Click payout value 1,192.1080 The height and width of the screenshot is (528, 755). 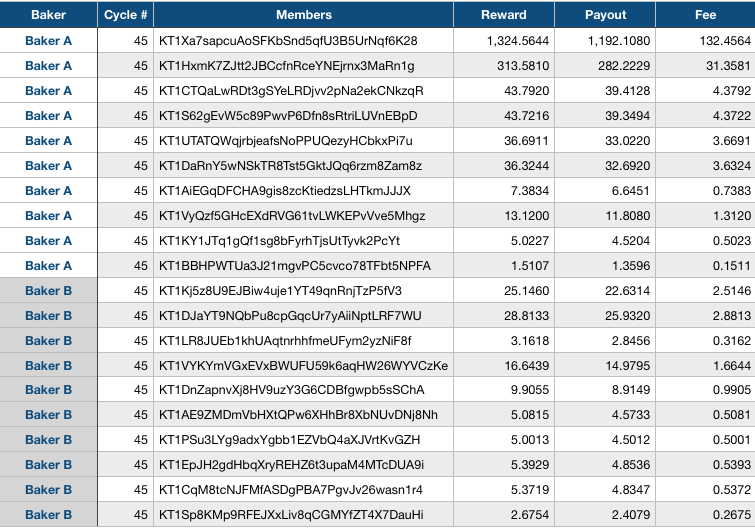(x=619, y=41)
